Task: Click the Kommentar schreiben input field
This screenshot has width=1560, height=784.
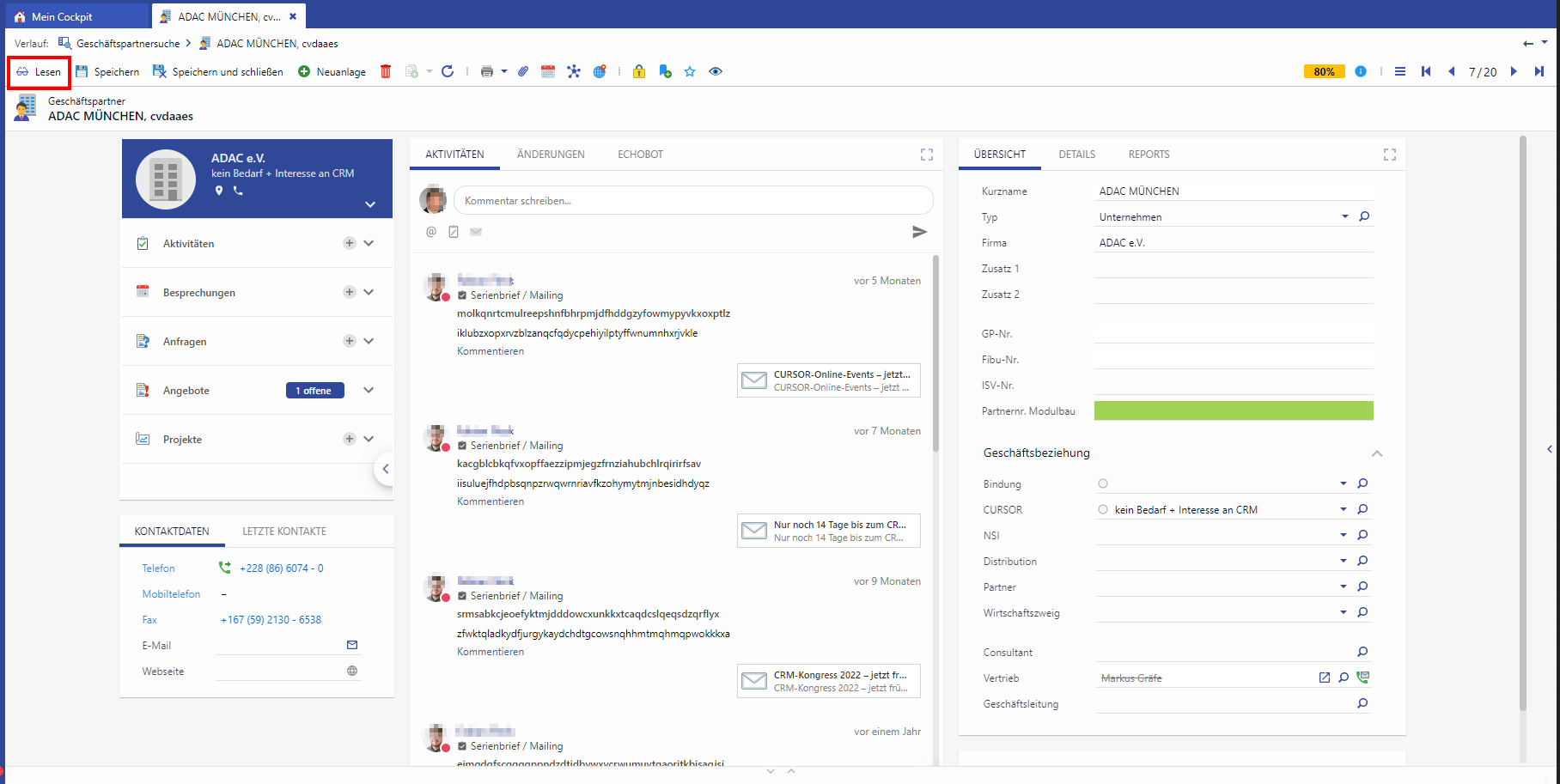Action: (x=692, y=200)
